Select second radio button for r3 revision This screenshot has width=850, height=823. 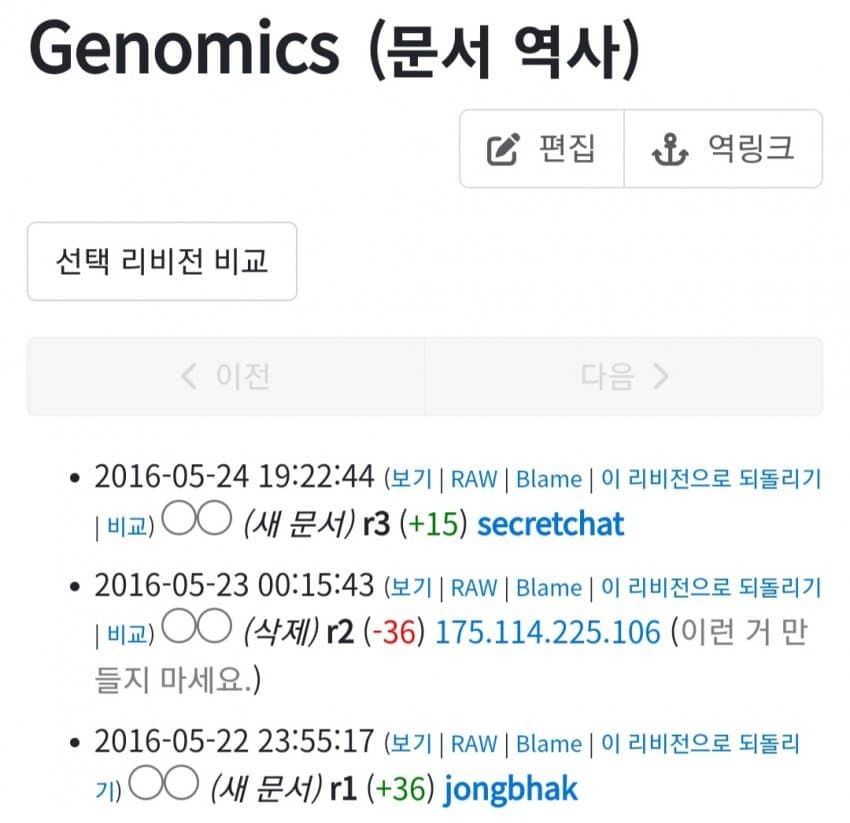[x=214, y=517]
